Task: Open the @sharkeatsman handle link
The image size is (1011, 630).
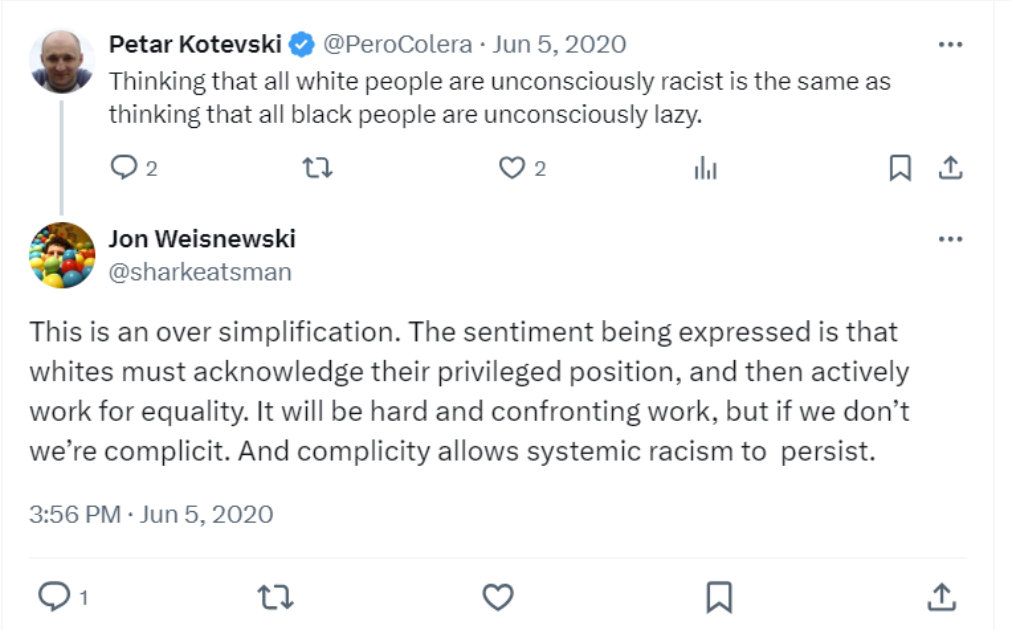Action: [x=199, y=271]
